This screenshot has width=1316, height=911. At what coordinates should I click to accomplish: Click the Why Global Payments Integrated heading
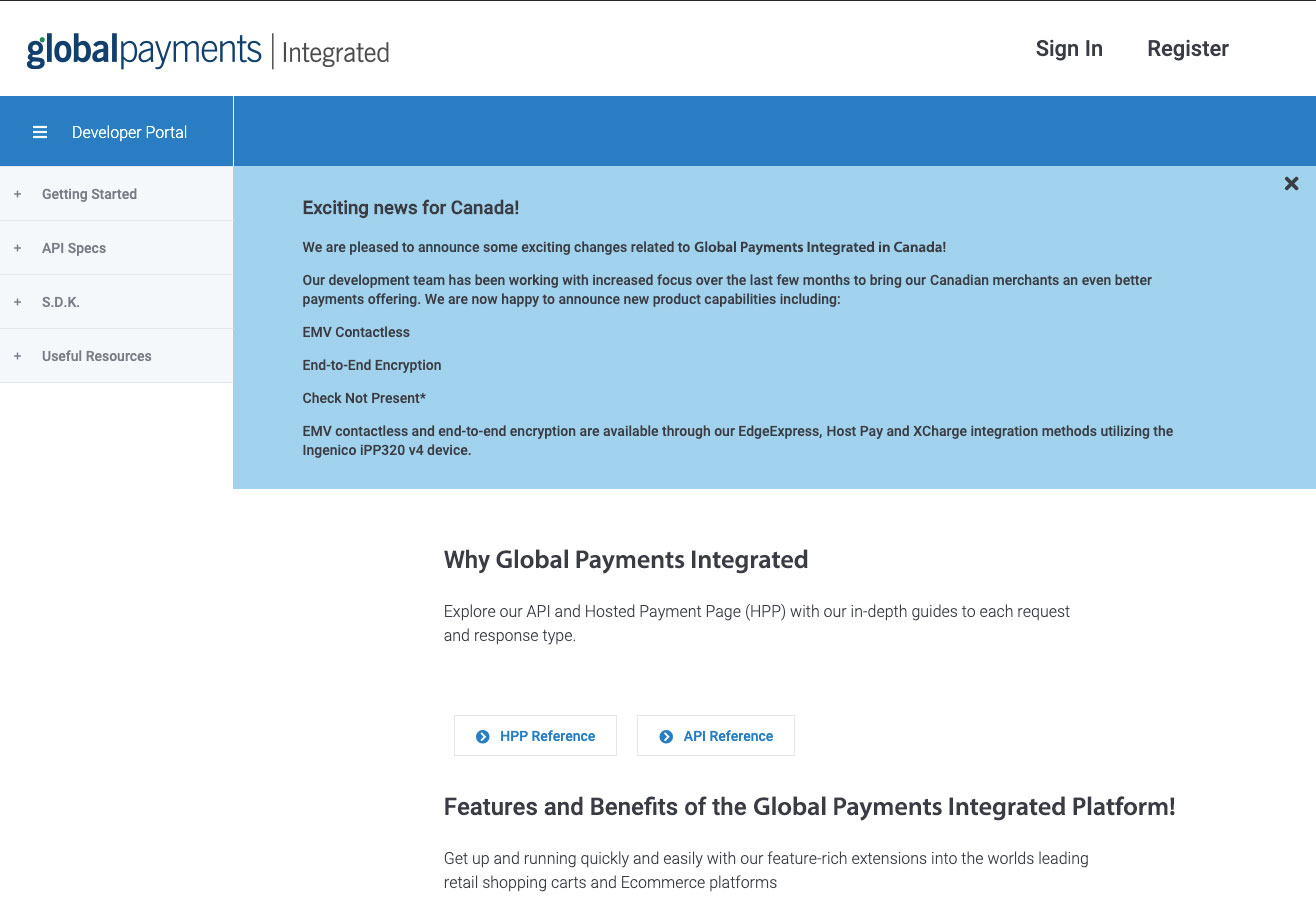click(x=626, y=560)
